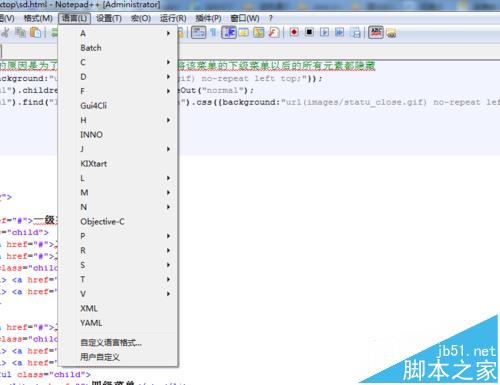Open the 插件(P) menu
Image resolution: width=500 pixels, height=385 pixels.
(x=208, y=18)
